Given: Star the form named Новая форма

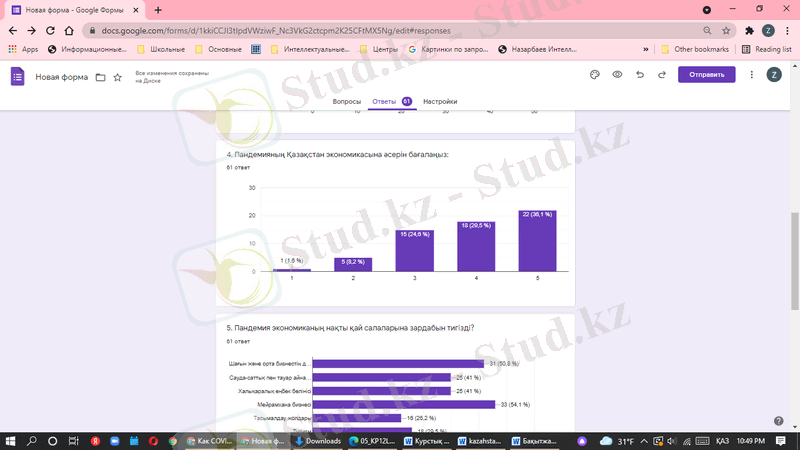Looking at the screenshot, I should (x=118, y=77).
